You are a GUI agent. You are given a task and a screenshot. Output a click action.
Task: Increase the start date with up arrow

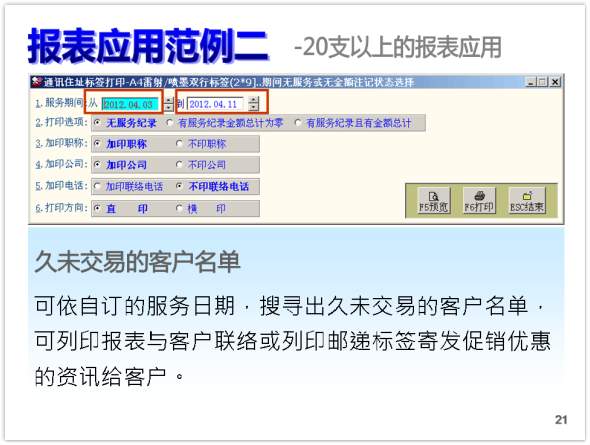click(169, 100)
